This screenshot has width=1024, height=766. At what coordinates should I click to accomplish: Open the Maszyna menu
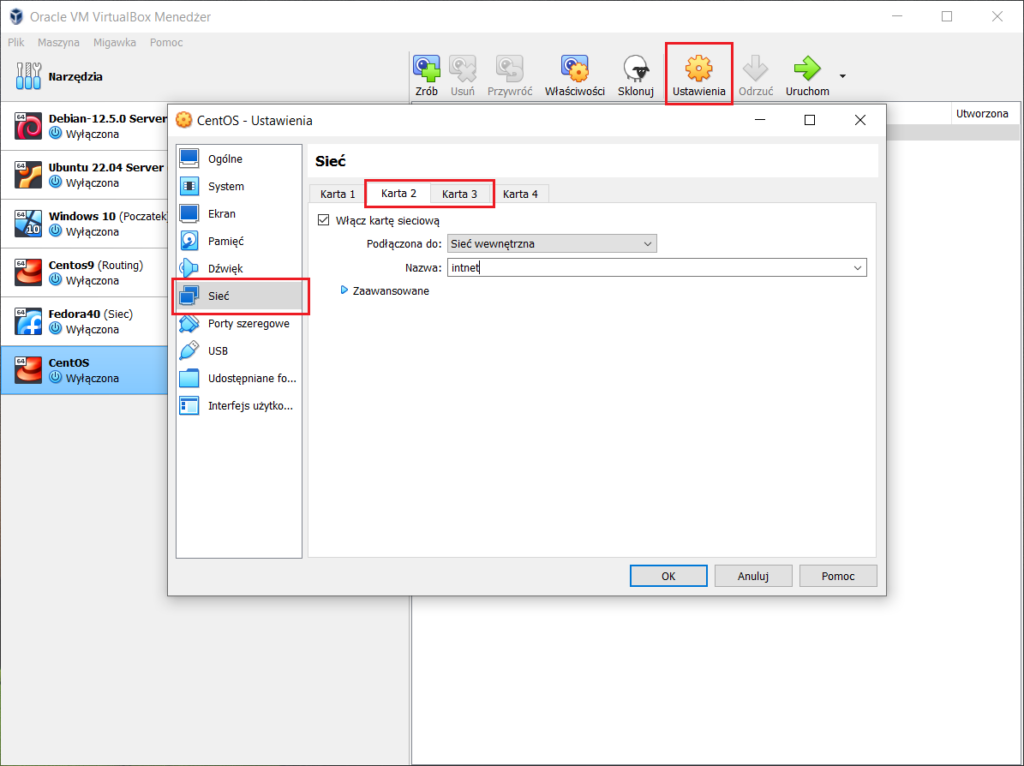point(58,43)
